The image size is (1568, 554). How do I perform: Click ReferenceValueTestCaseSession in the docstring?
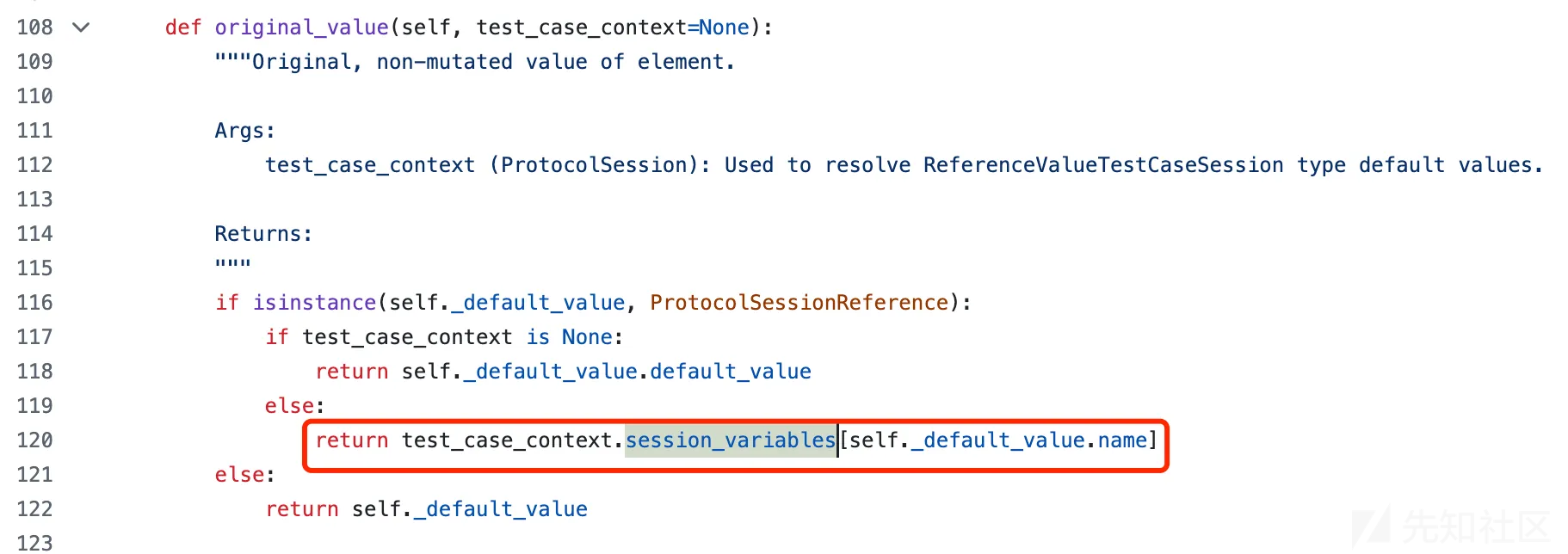coord(1103,165)
